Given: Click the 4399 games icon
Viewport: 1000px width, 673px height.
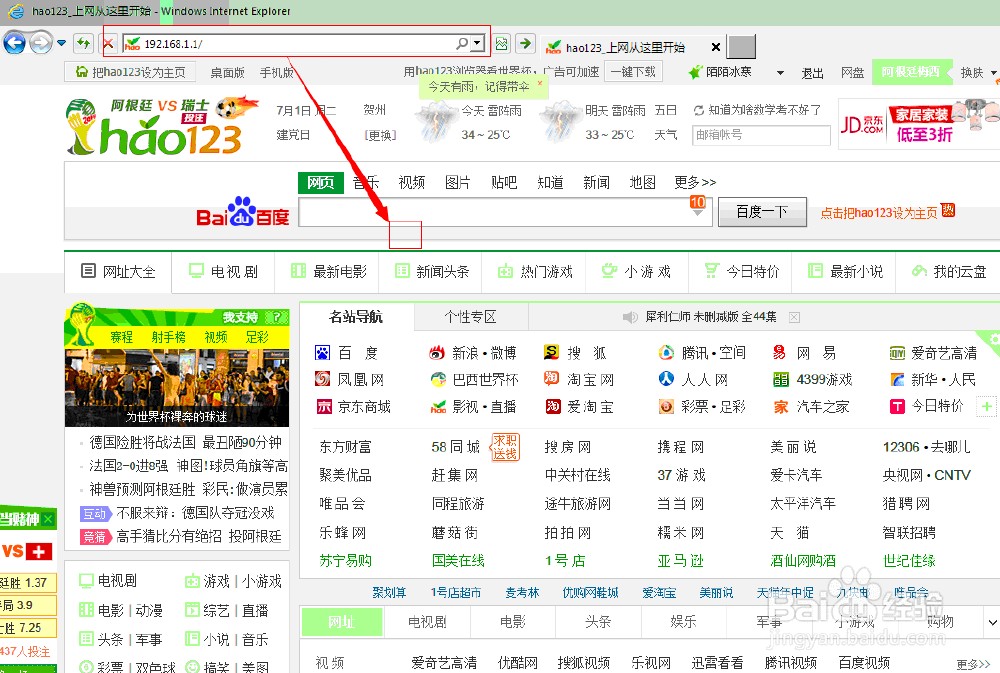Looking at the screenshot, I should (781, 379).
